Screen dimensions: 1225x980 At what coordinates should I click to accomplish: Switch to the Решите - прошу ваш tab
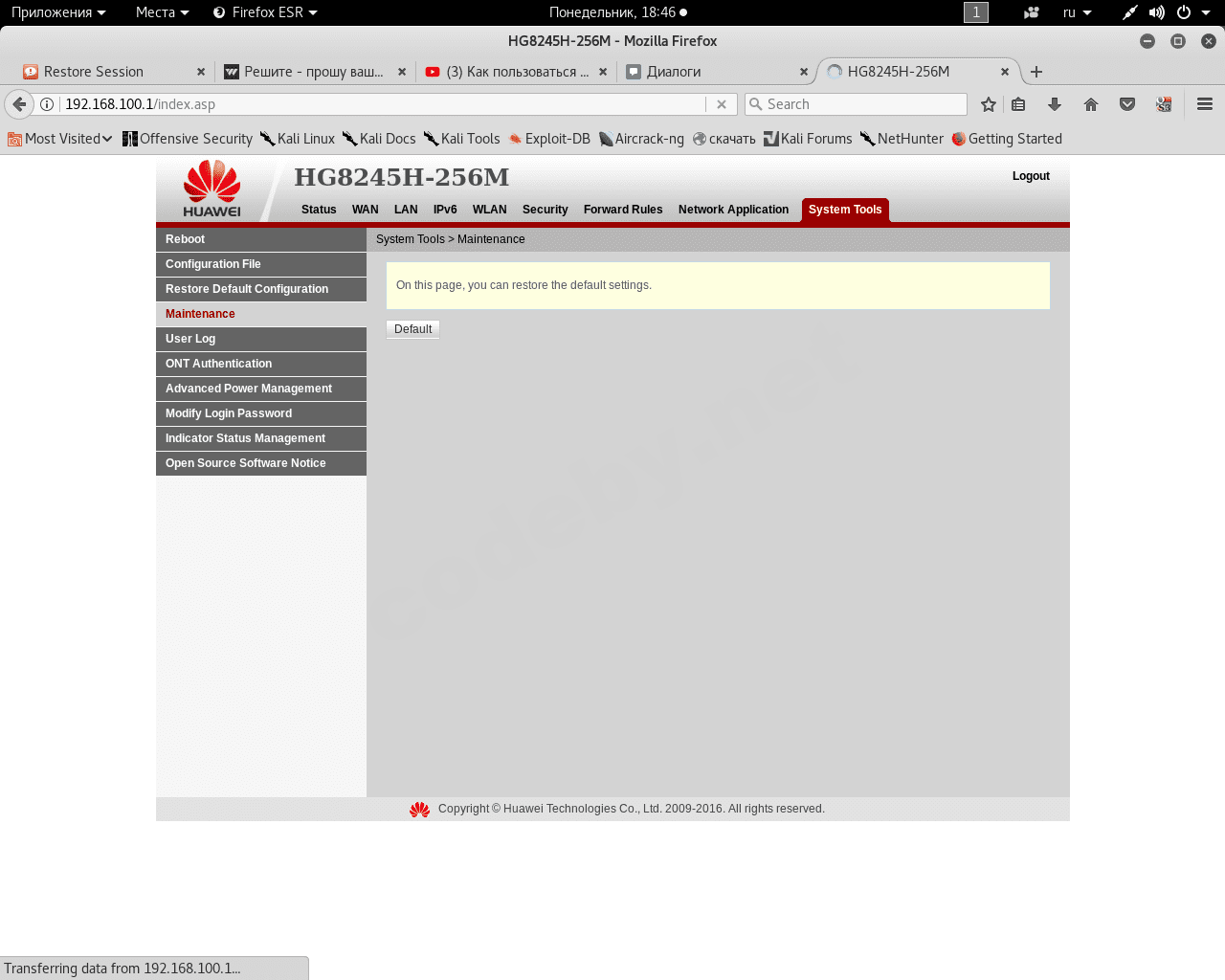314,72
